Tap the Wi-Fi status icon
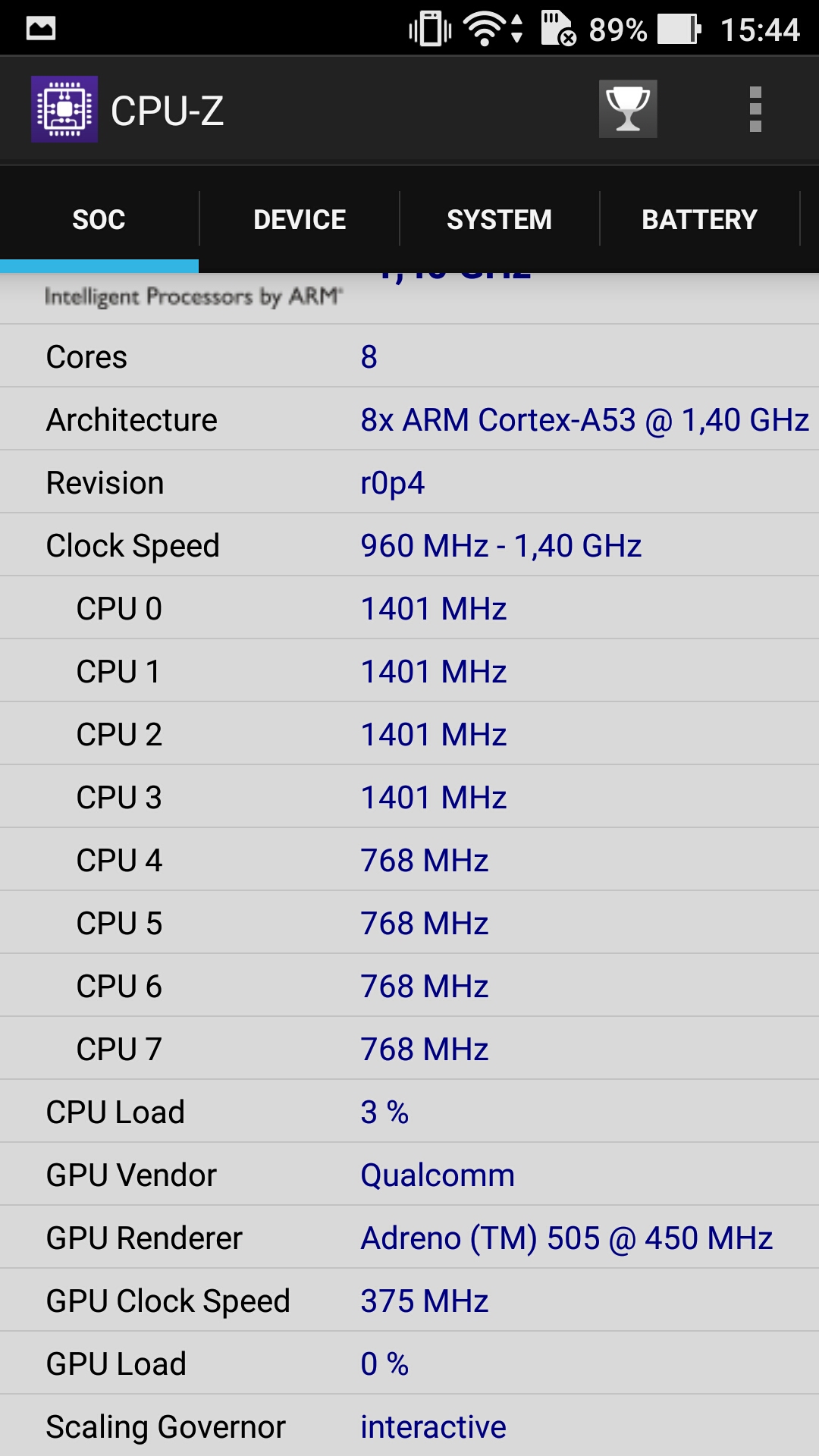This screenshot has height=1456, width=819. 493,30
